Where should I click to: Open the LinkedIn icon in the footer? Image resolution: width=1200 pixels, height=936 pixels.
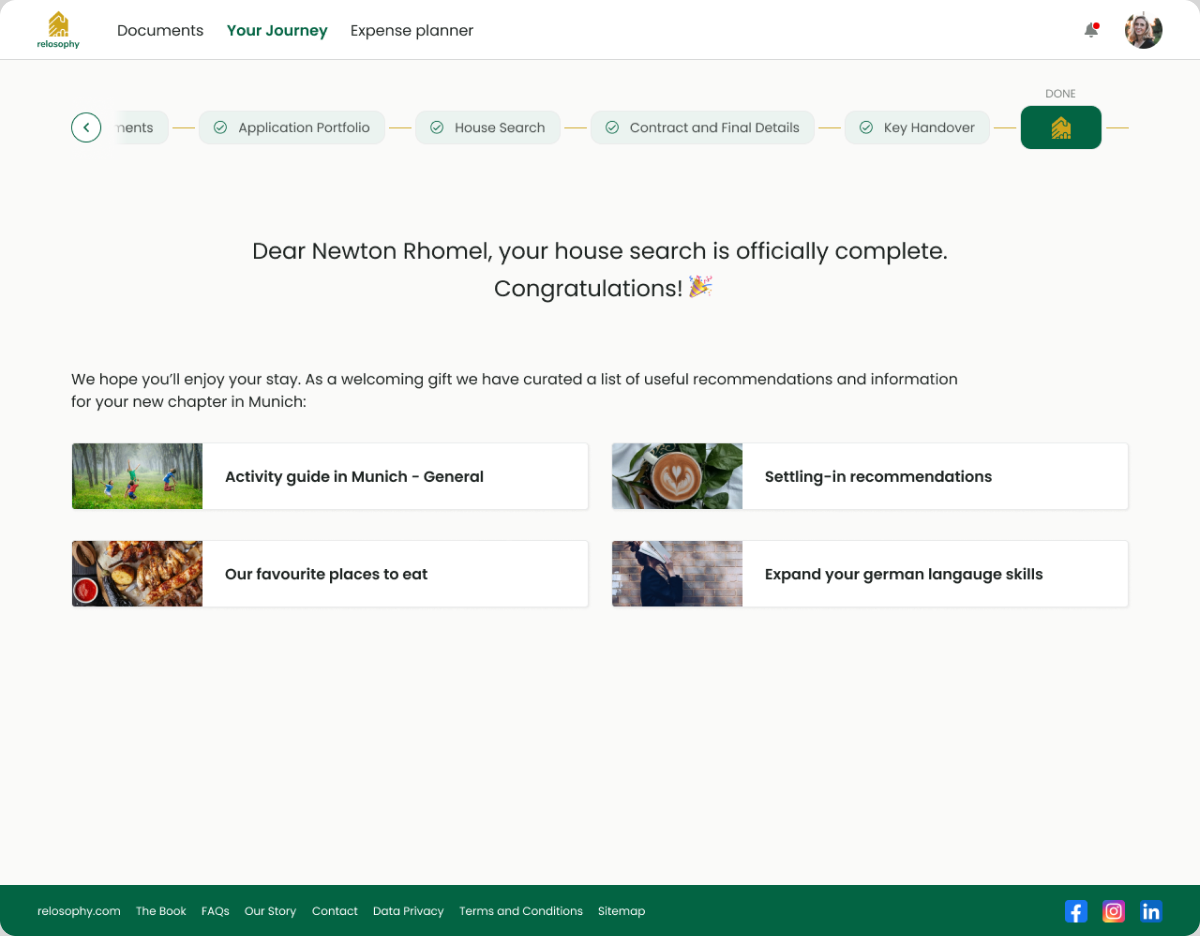coord(1151,911)
